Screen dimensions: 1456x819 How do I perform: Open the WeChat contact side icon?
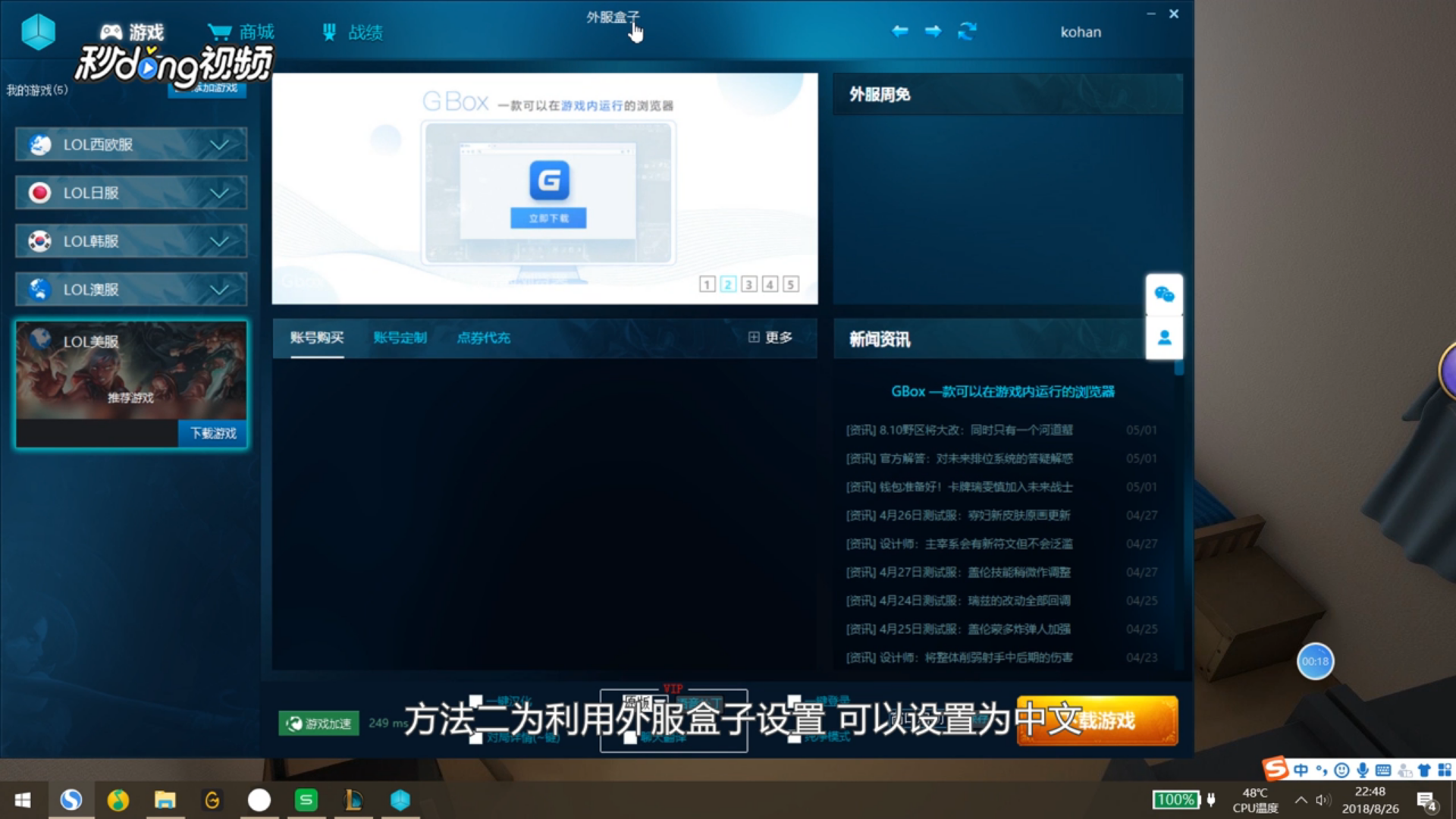click(x=1164, y=295)
